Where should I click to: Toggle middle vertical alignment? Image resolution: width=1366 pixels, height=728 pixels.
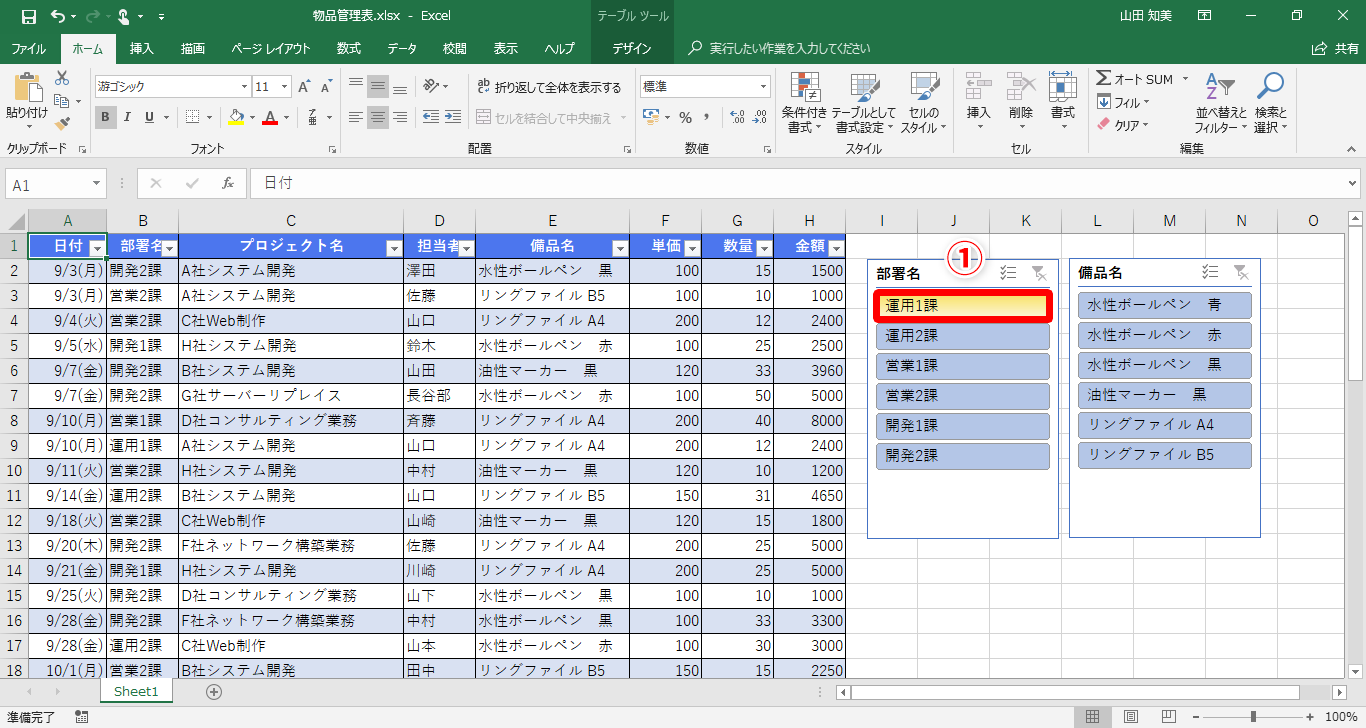[x=377, y=87]
